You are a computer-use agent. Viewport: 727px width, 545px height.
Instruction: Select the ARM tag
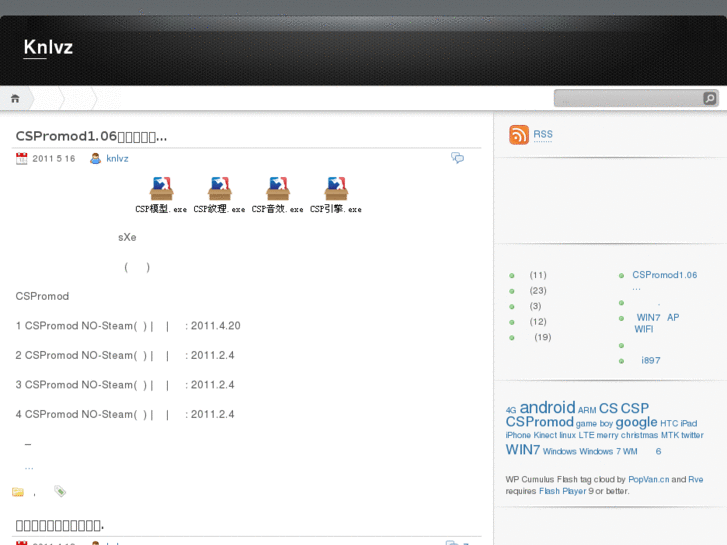[x=587, y=410]
